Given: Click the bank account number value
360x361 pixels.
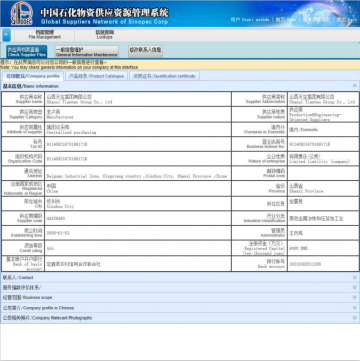Looking at the screenshot, I should point(305,264).
